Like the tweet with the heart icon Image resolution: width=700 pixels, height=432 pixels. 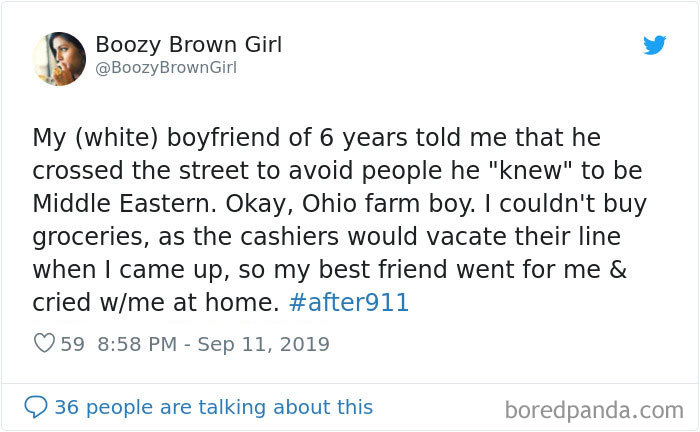44,344
